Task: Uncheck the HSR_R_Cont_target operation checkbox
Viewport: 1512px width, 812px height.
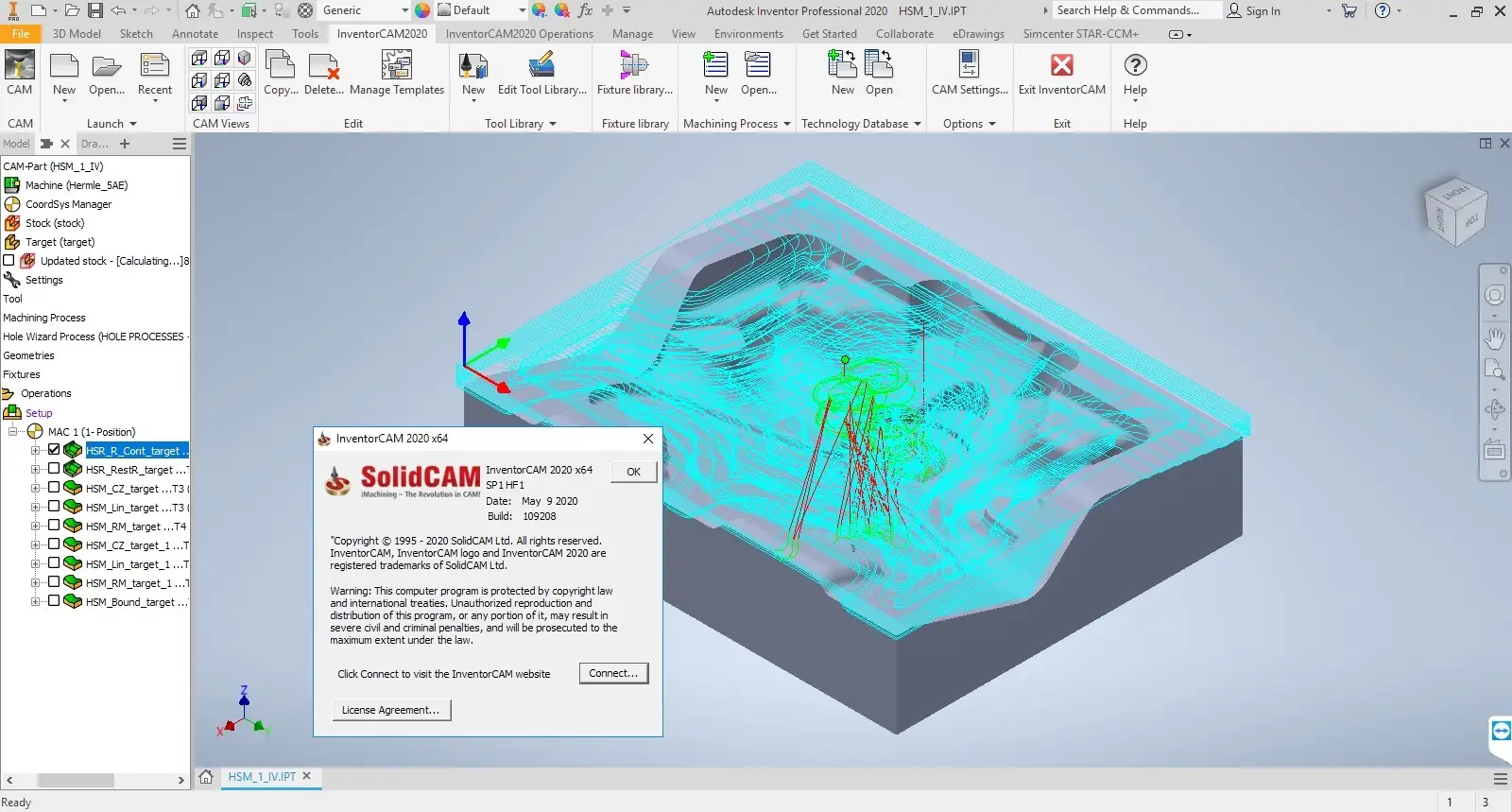Action: (54, 450)
